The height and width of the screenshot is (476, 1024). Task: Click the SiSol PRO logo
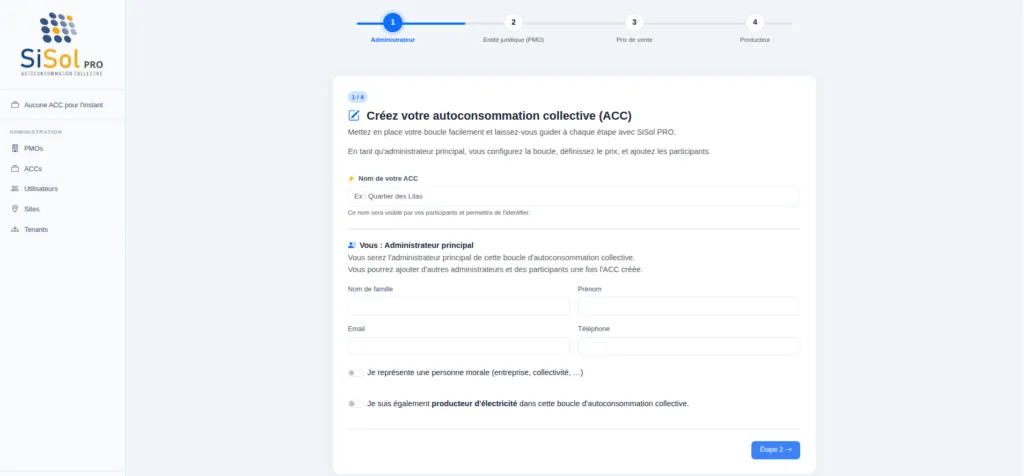(62, 44)
